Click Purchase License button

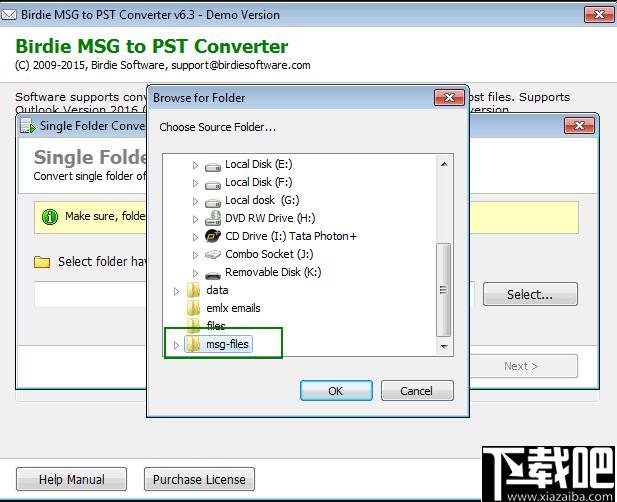coord(199,479)
